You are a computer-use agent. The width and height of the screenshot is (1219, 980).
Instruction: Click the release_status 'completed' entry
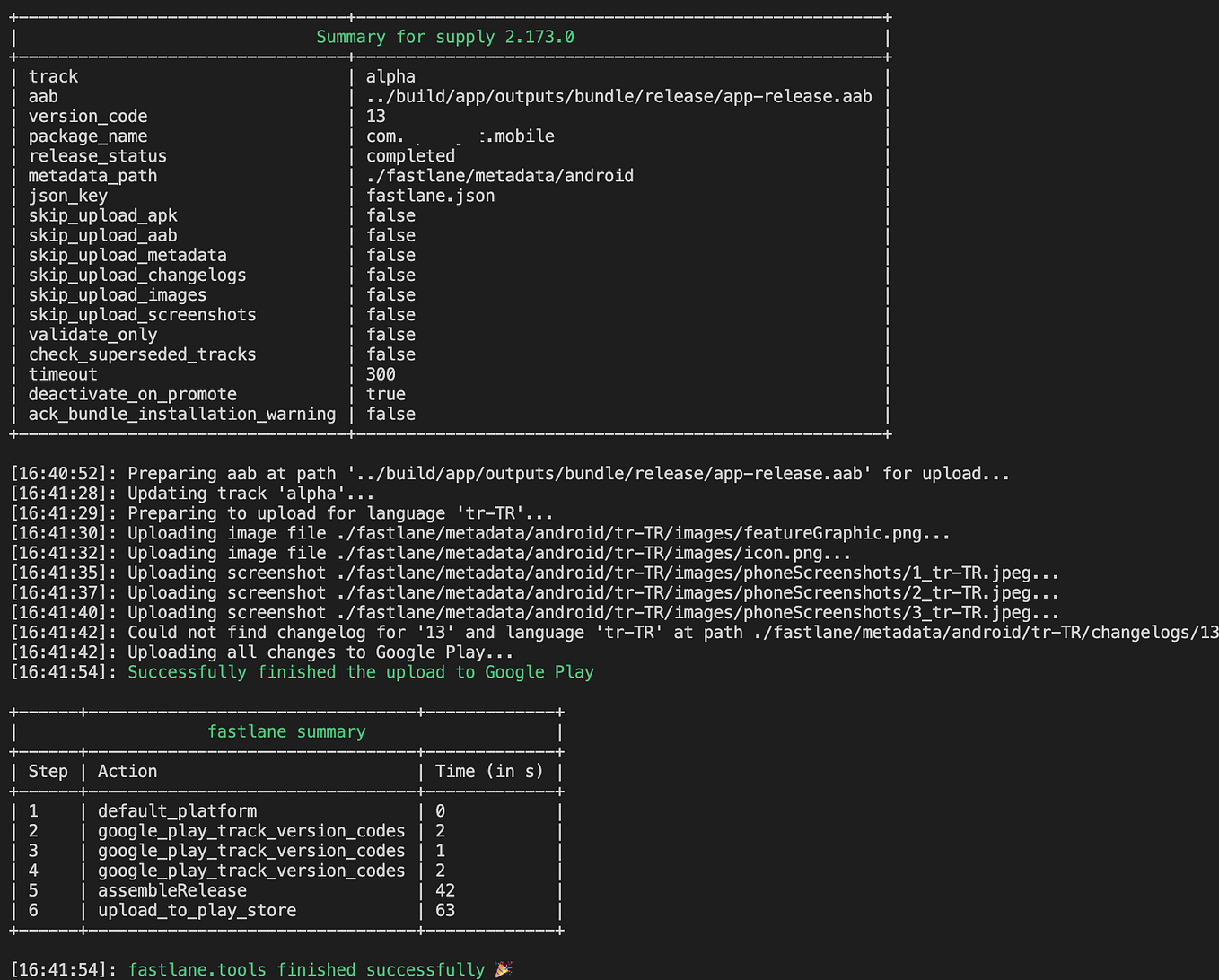pyautogui.click(x=410, y=155)
